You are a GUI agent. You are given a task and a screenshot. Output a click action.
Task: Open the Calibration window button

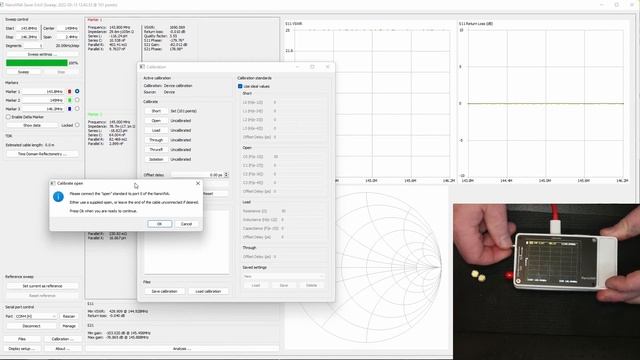62,339
